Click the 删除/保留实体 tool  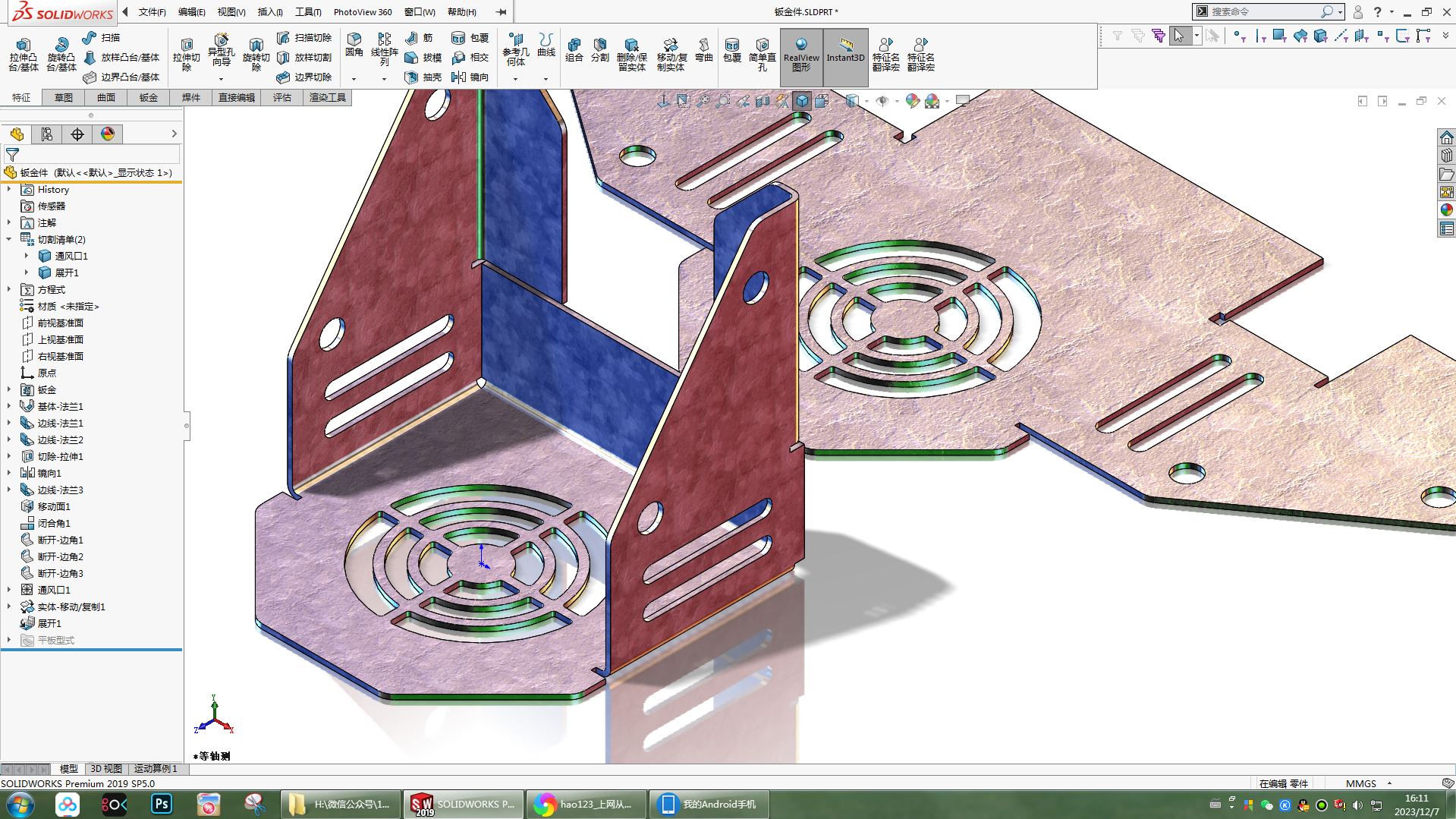(631, 54)
